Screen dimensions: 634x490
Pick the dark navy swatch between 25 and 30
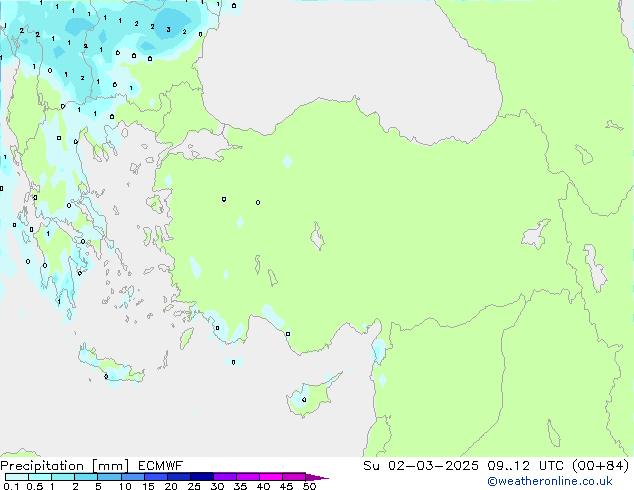(x=202, y=477)
